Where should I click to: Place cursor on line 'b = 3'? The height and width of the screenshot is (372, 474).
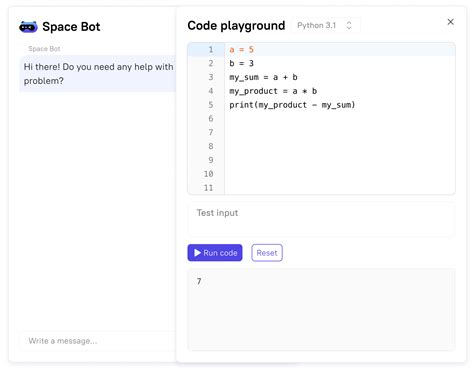[x=241, y=63]
